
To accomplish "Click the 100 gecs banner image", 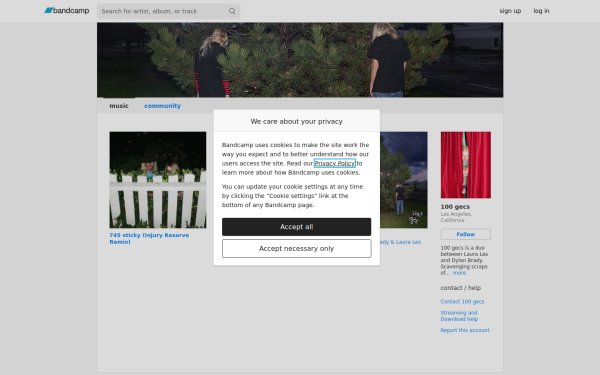I will pyautogui.click(x=300, y=60).
